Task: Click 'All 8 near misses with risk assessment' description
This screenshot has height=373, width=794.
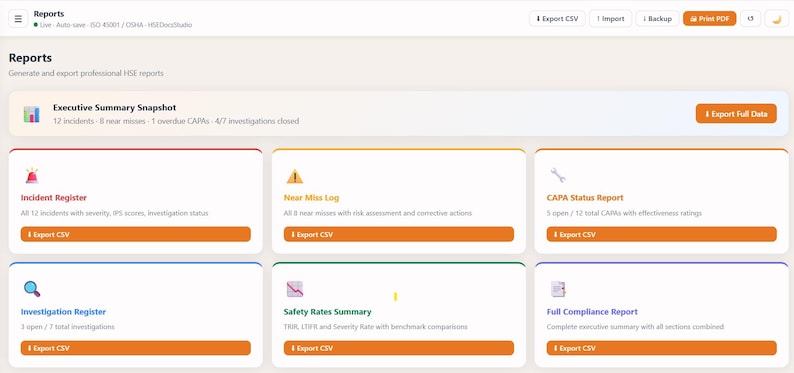Action: pyautogui.click(x=378, y=213)
